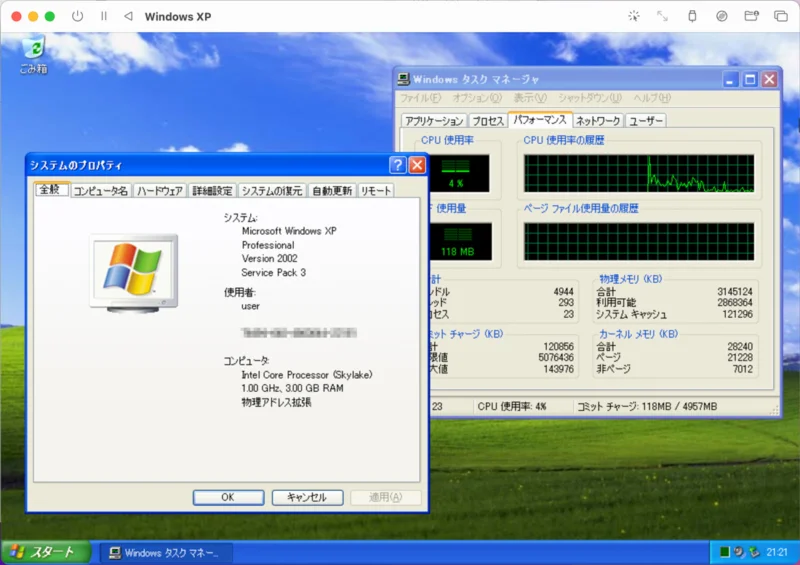Click the OK button
800x565 pixels.
tap(229, 497)
